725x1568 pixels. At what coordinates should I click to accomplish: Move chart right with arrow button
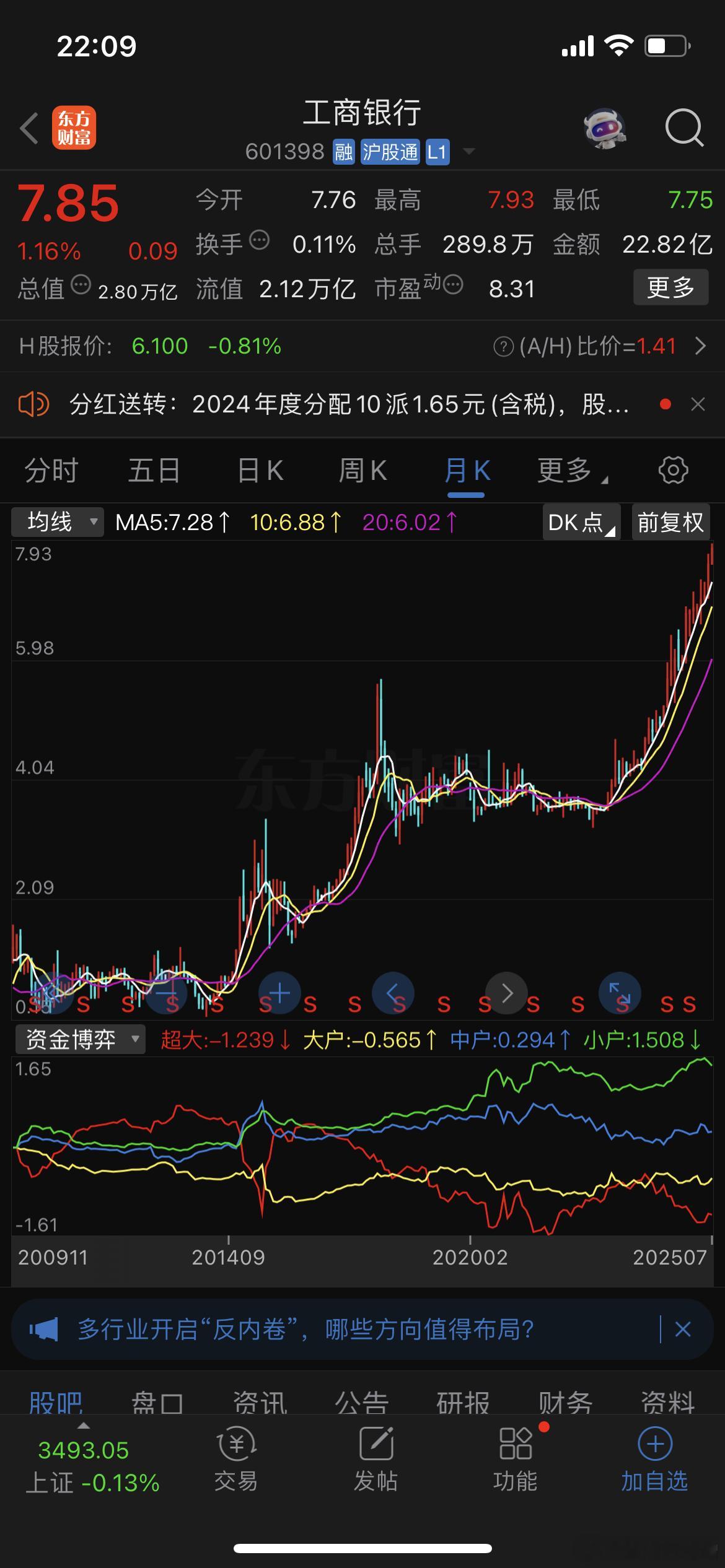(x=507, y=993)
